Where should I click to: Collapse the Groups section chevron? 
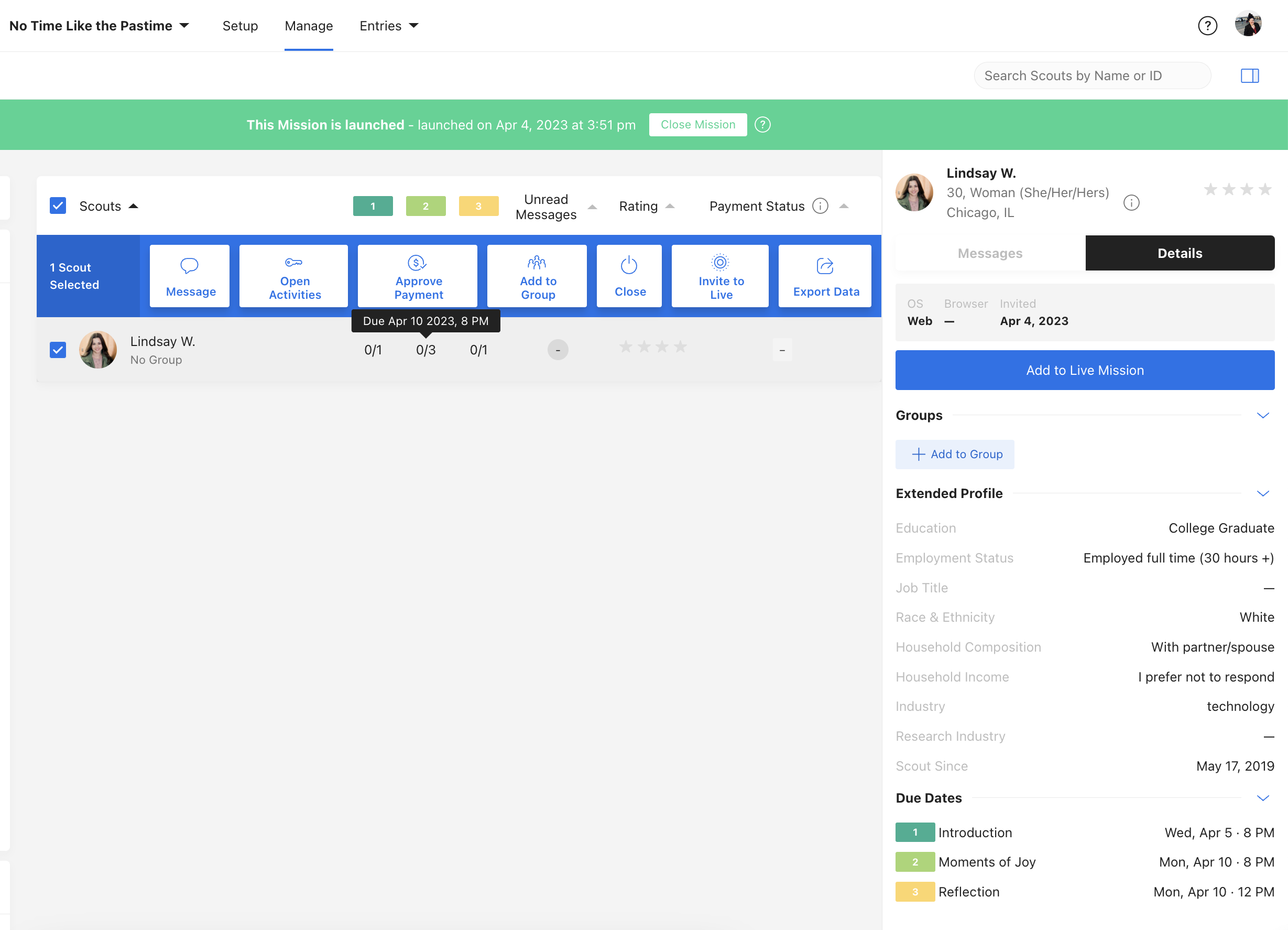(1262, 415)
